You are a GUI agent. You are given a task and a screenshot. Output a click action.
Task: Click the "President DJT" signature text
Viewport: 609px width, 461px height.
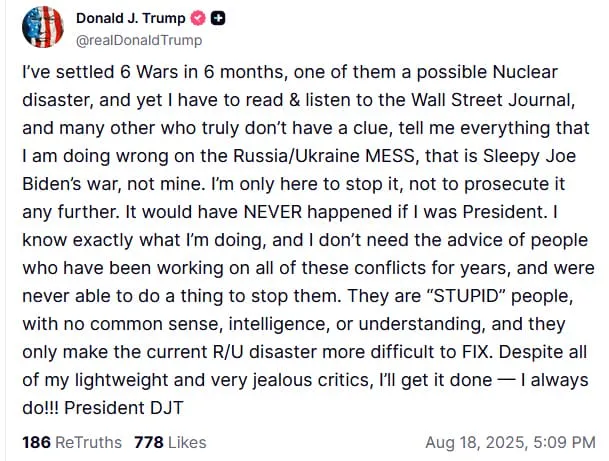[124, 408]
